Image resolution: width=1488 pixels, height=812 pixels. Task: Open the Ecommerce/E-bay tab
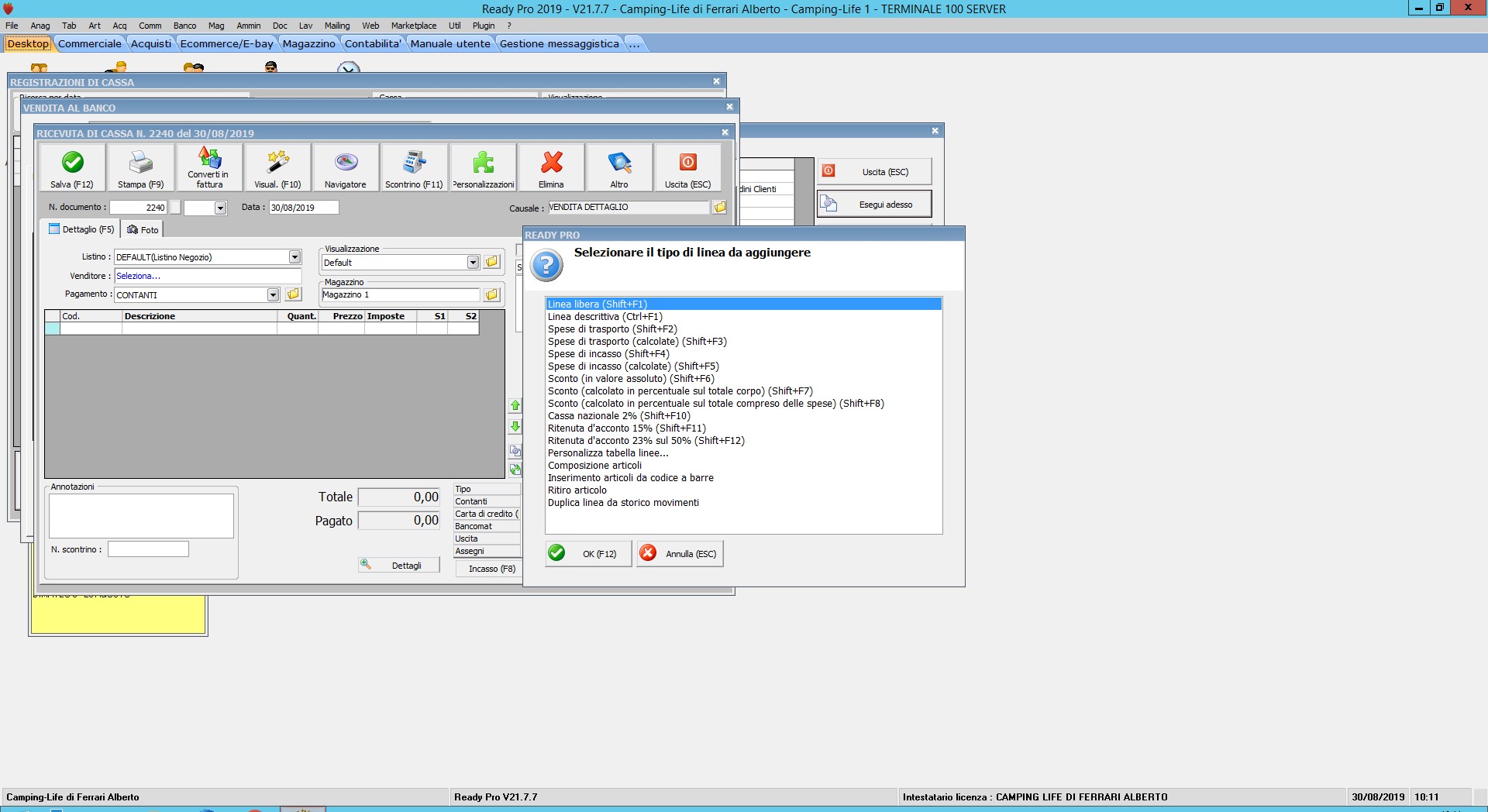pos(226,43)
